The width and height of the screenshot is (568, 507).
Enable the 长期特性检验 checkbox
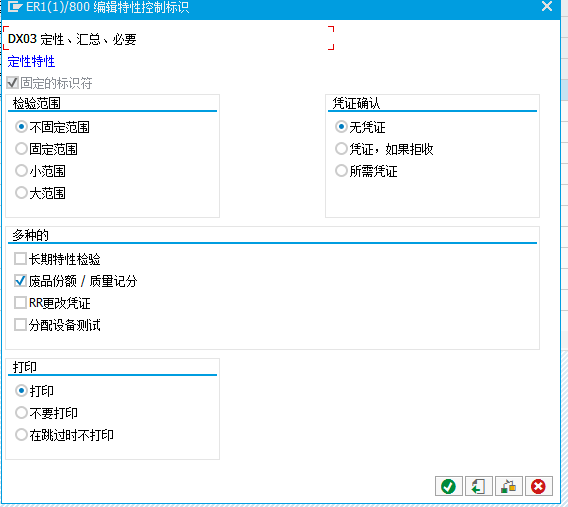(20, 259)
